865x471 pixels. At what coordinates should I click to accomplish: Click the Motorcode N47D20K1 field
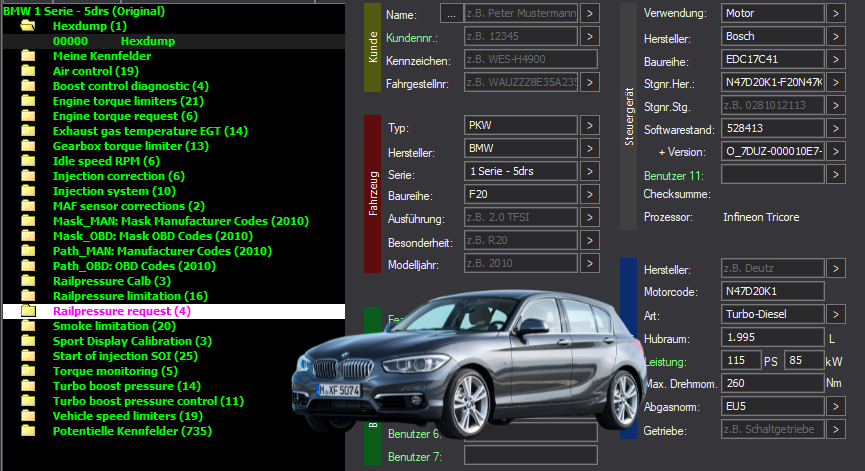(x=772, y=291)
